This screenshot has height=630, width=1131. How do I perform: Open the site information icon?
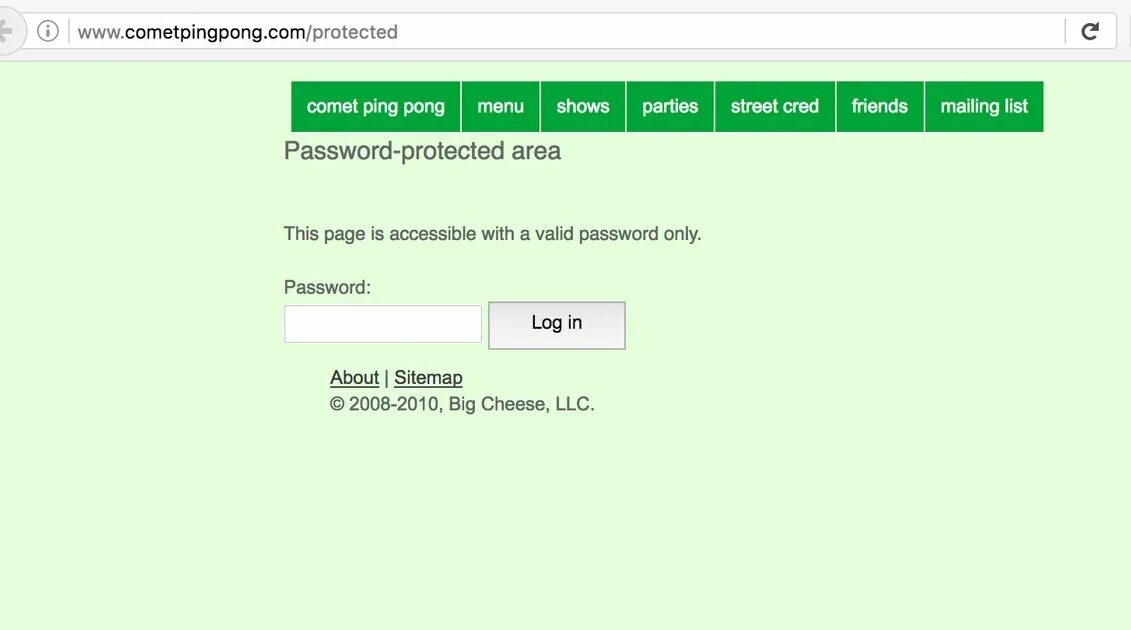click(48, 31)
